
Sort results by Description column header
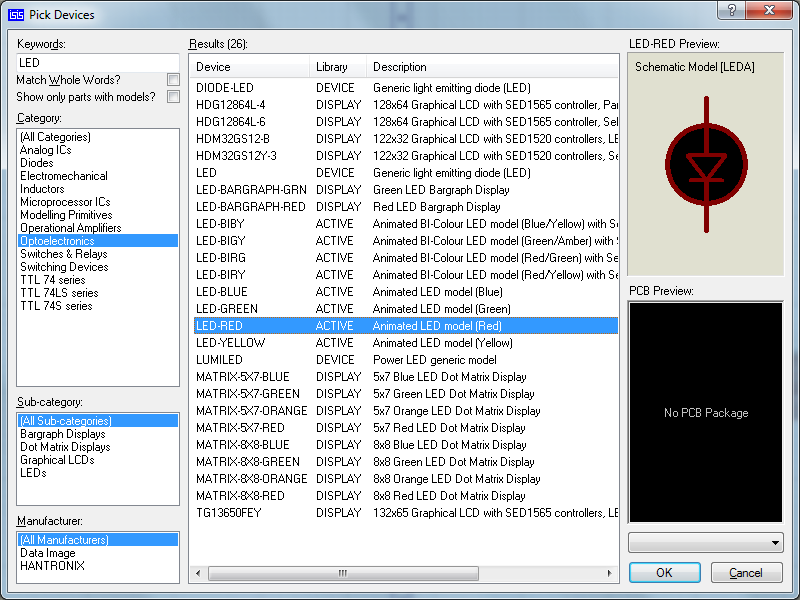point(492,67)
